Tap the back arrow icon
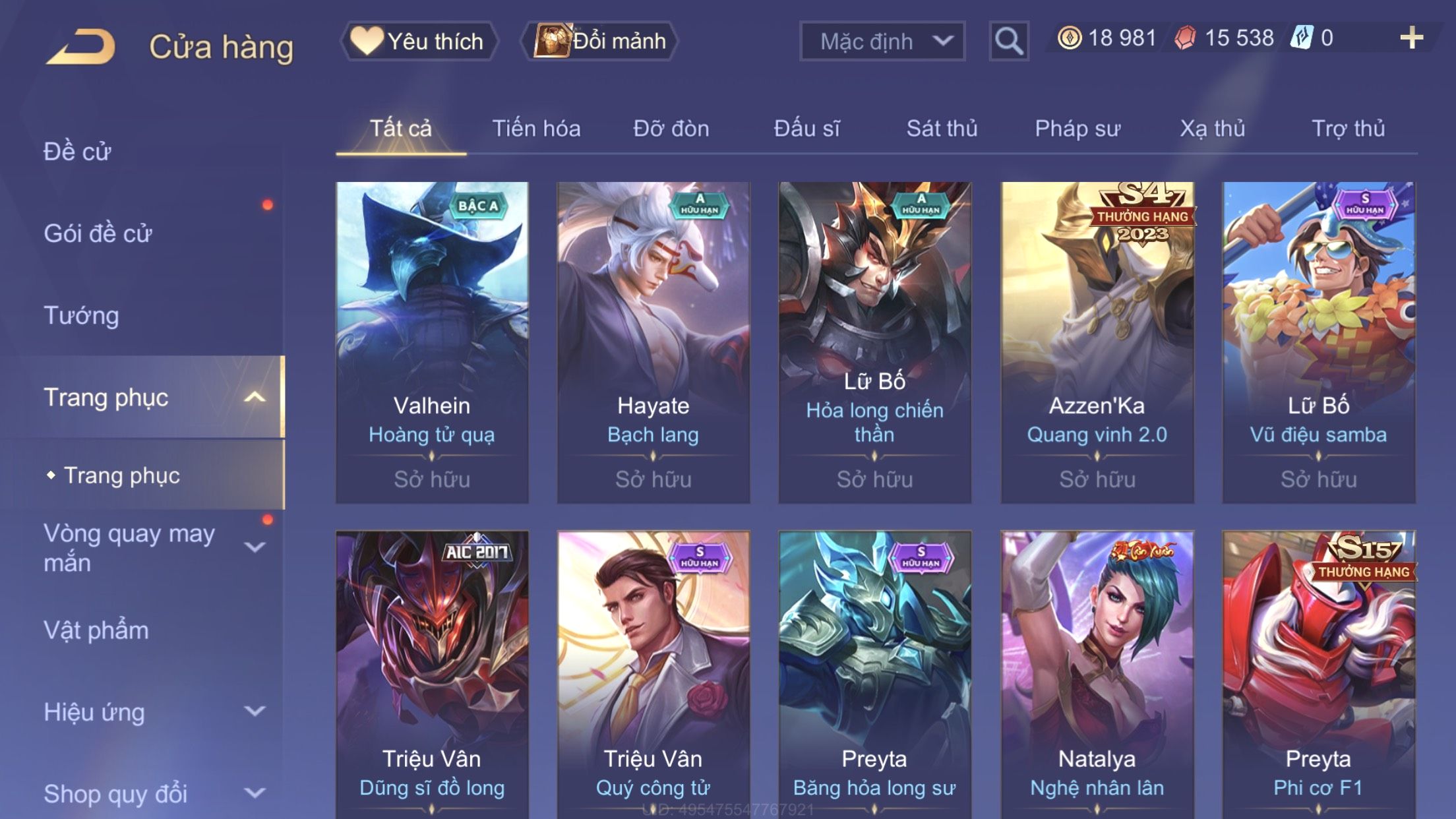 (80, 46)
